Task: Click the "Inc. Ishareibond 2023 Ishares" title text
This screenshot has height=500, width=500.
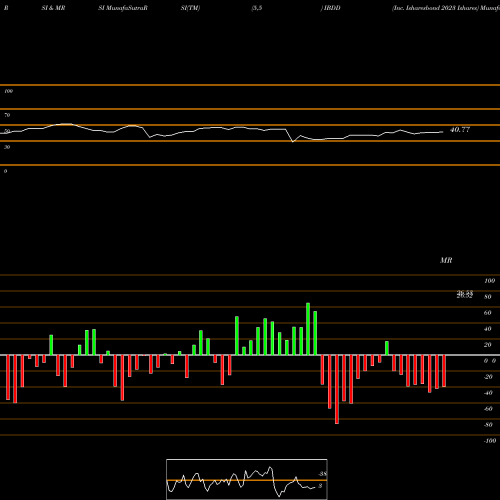Action: (435, 8)
